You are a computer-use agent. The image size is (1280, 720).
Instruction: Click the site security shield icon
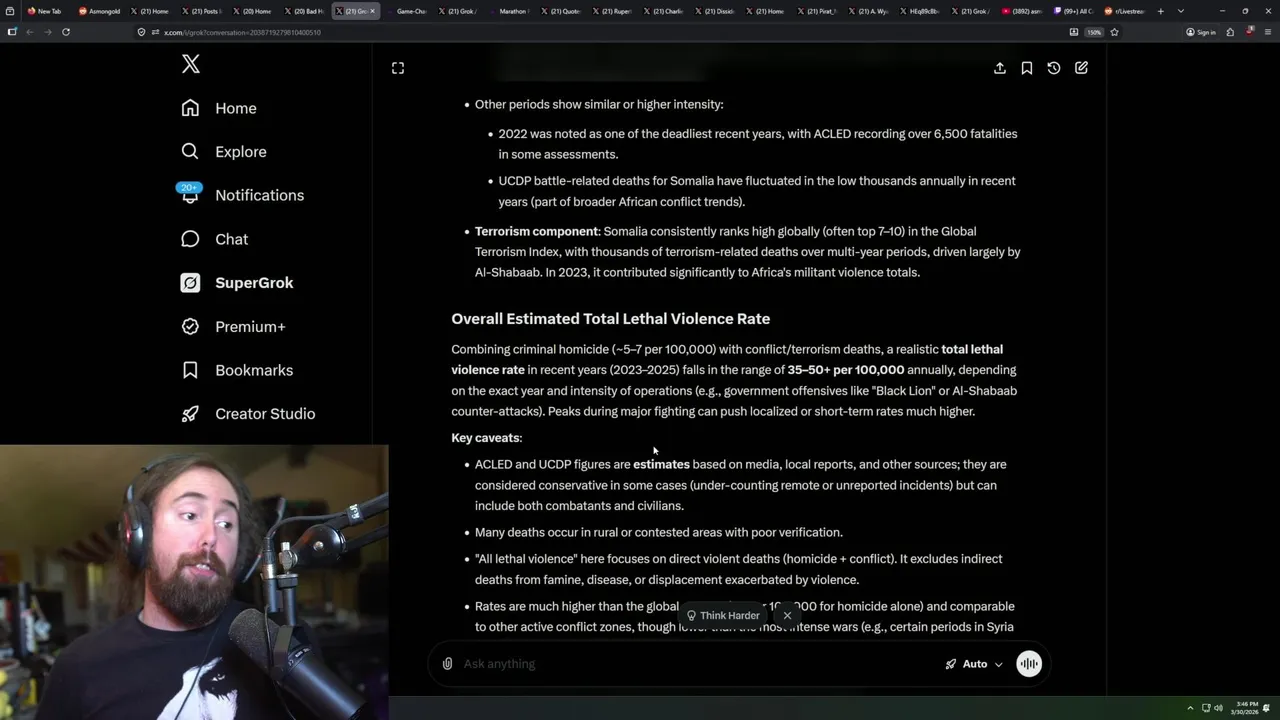[x=142, y=32]
